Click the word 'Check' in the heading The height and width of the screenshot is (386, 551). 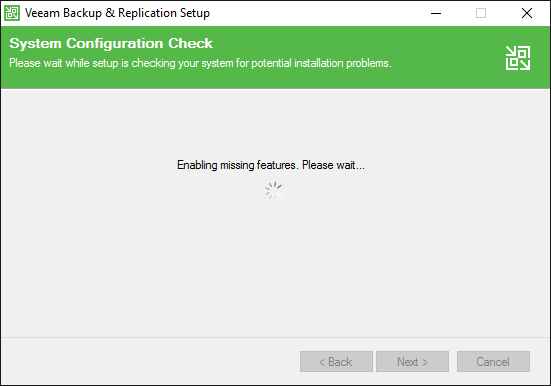tap(190, 44)
